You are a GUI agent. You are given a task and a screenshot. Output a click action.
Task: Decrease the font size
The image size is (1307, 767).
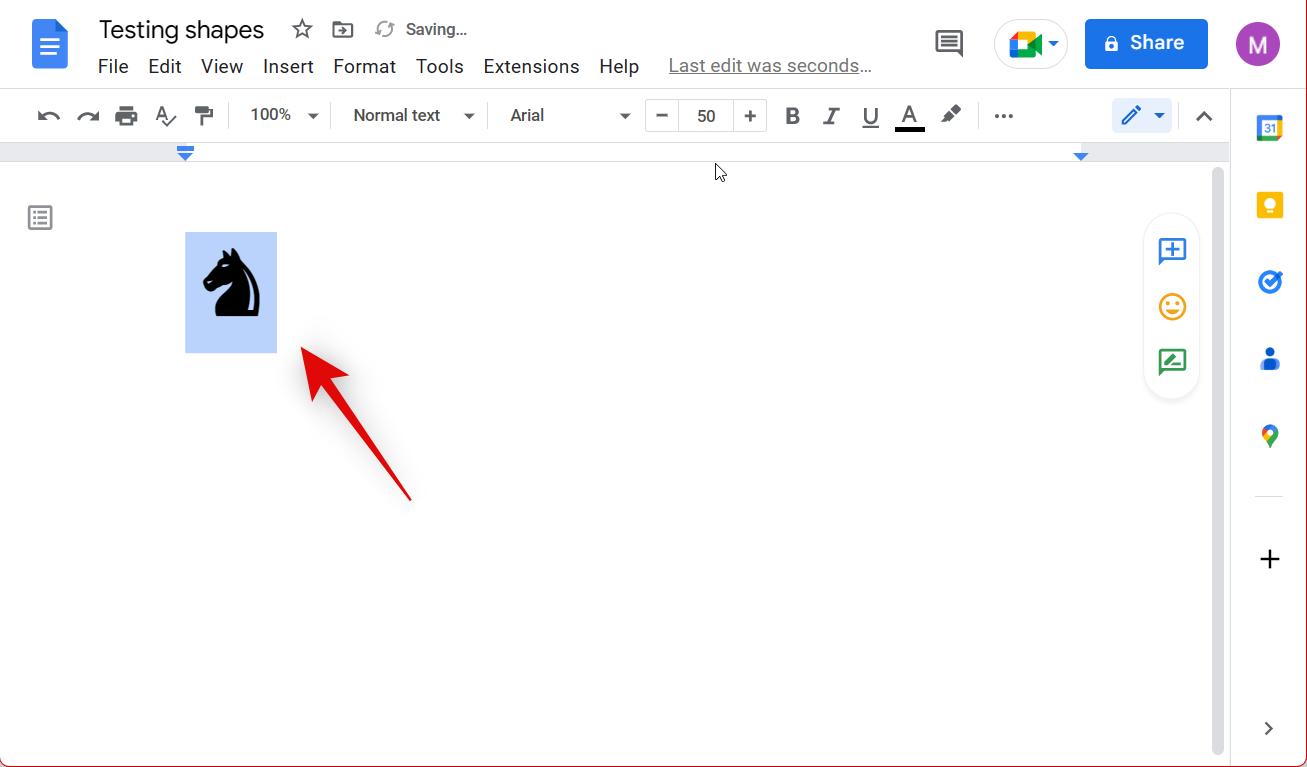(662, 116)
